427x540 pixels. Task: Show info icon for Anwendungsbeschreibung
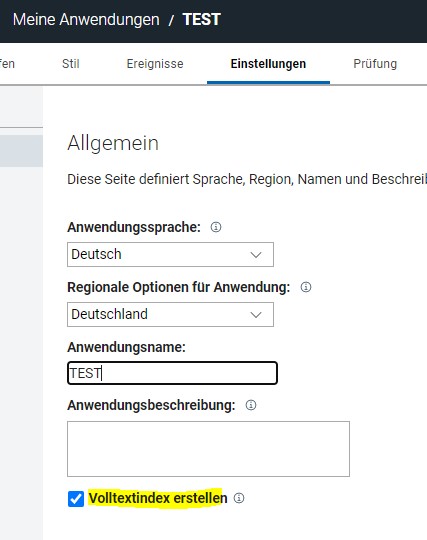[x=251, y=405]
